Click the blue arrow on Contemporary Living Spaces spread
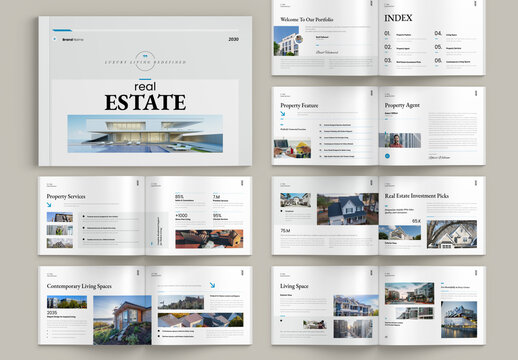This screenshot has width=518, height=360. [x=212, y=285]
